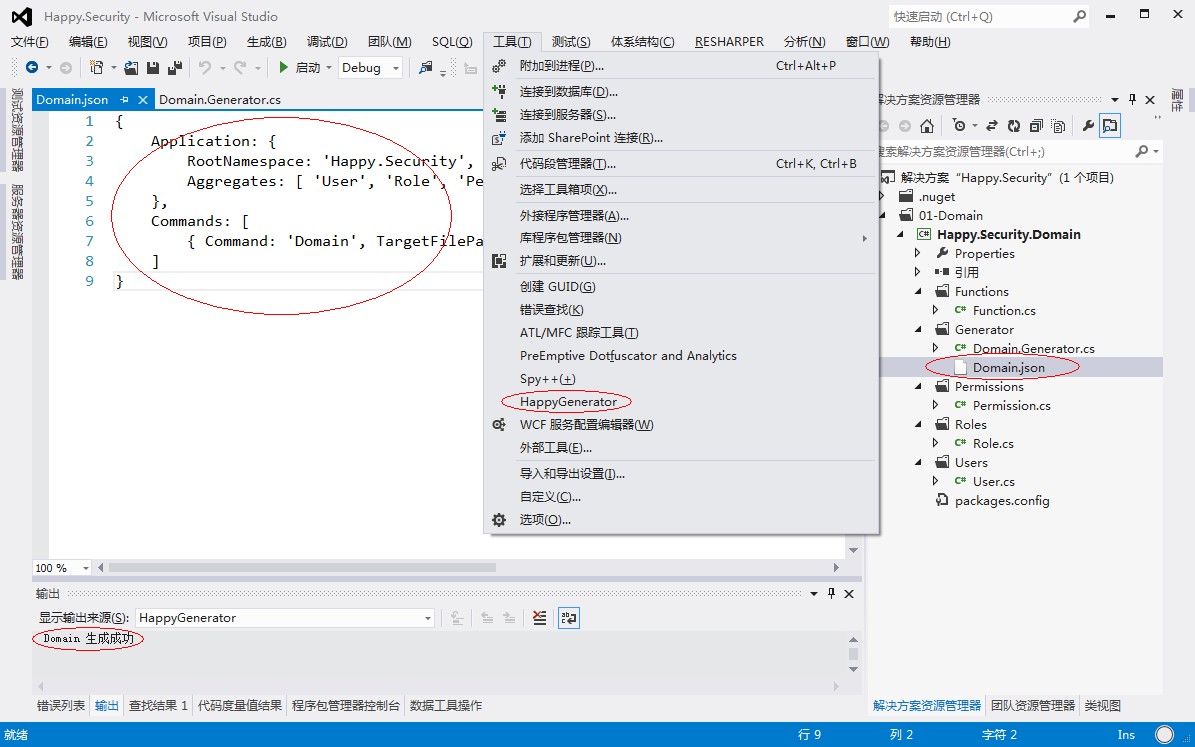
Task: Click the New Project toolbar icon
Action: coord(96,67)
